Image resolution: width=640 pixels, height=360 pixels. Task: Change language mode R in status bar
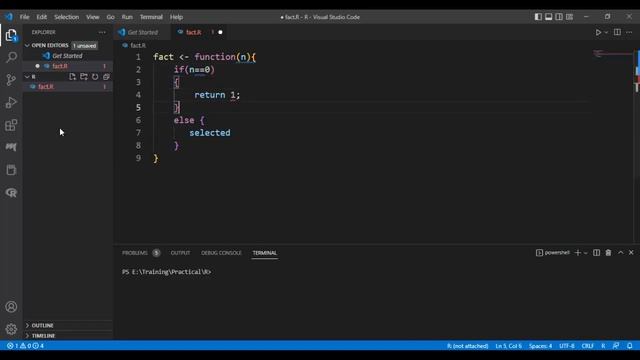(x=603, y=346)
